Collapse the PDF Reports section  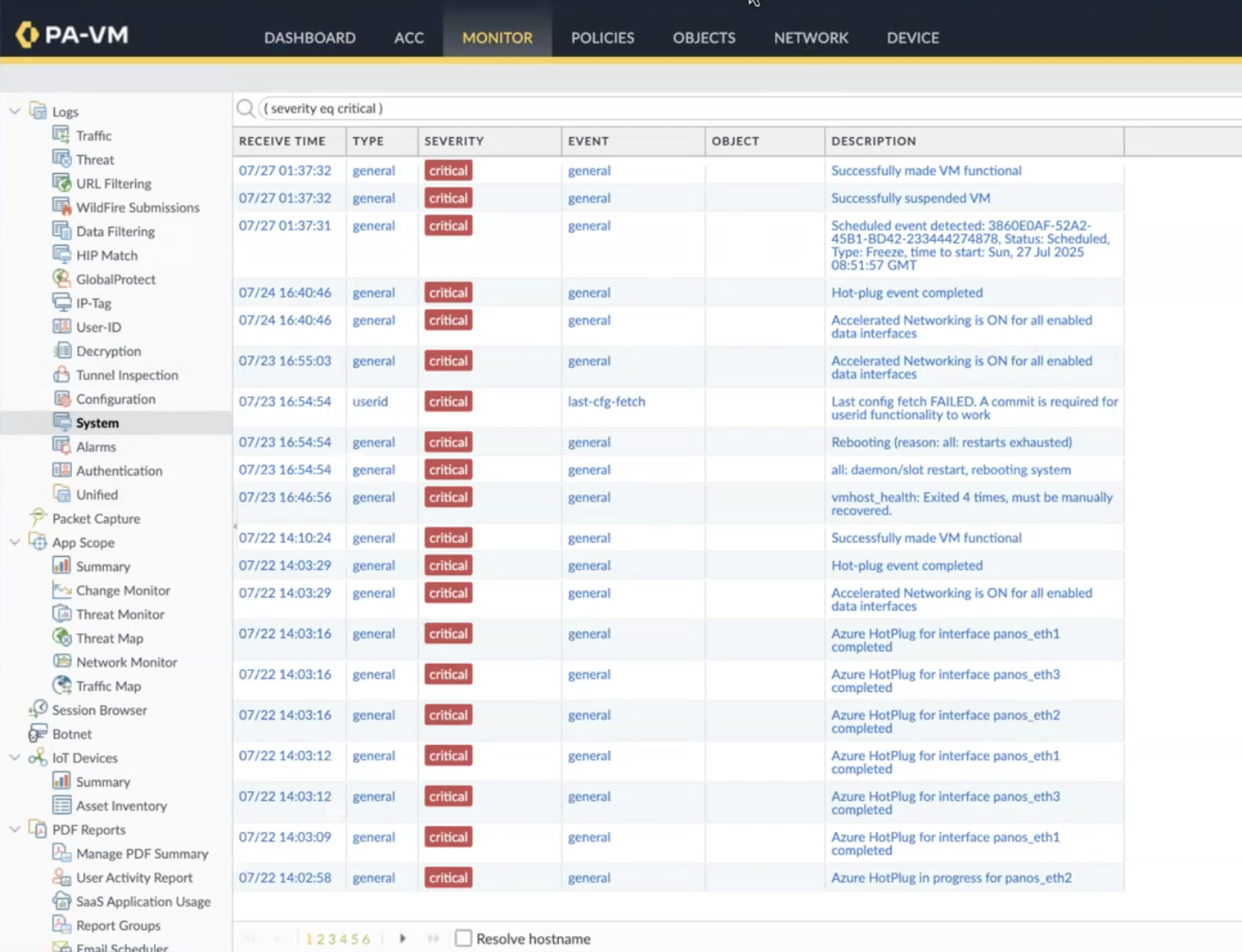tap(15, 829)
